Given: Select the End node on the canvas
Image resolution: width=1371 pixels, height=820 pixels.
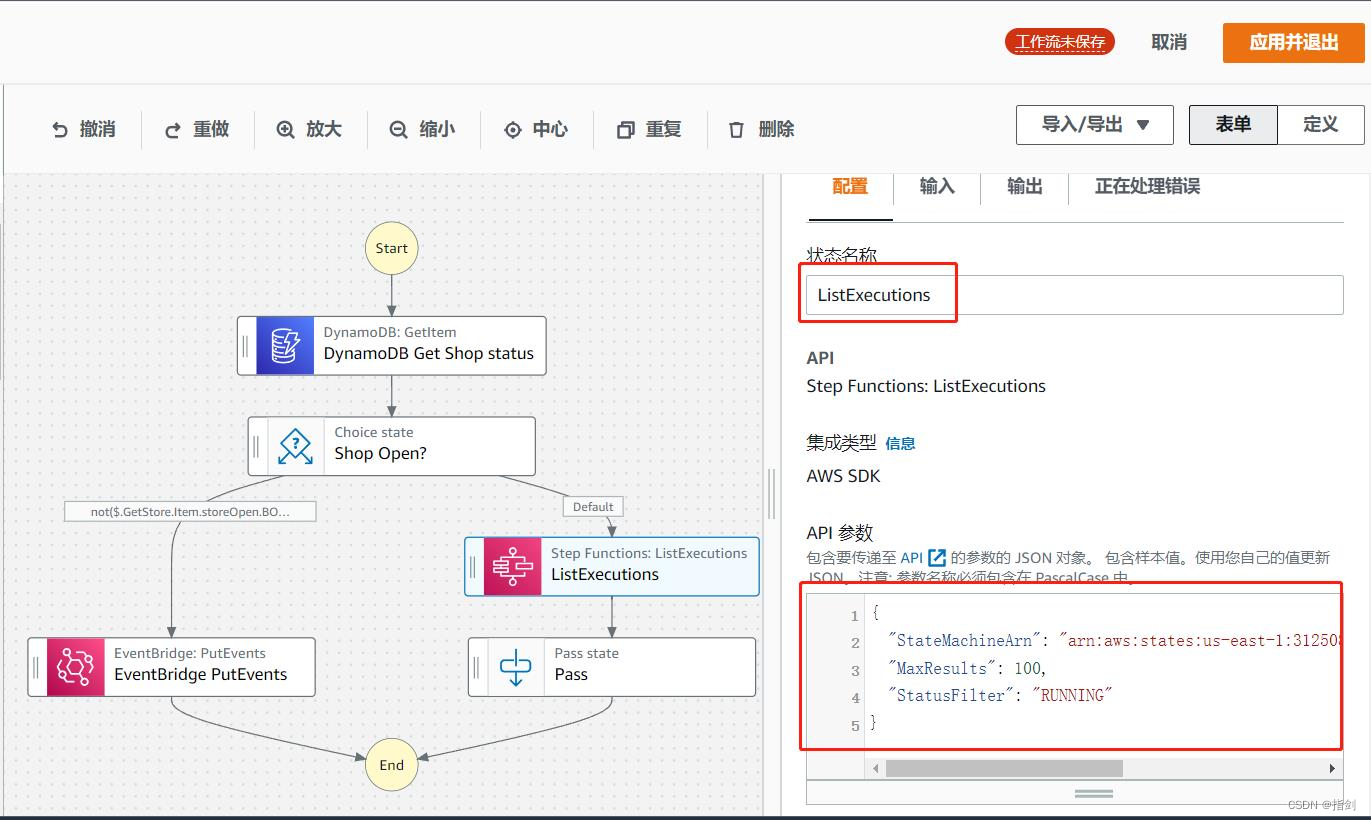Looking at the screenshot, I should (x=391, y=765).
